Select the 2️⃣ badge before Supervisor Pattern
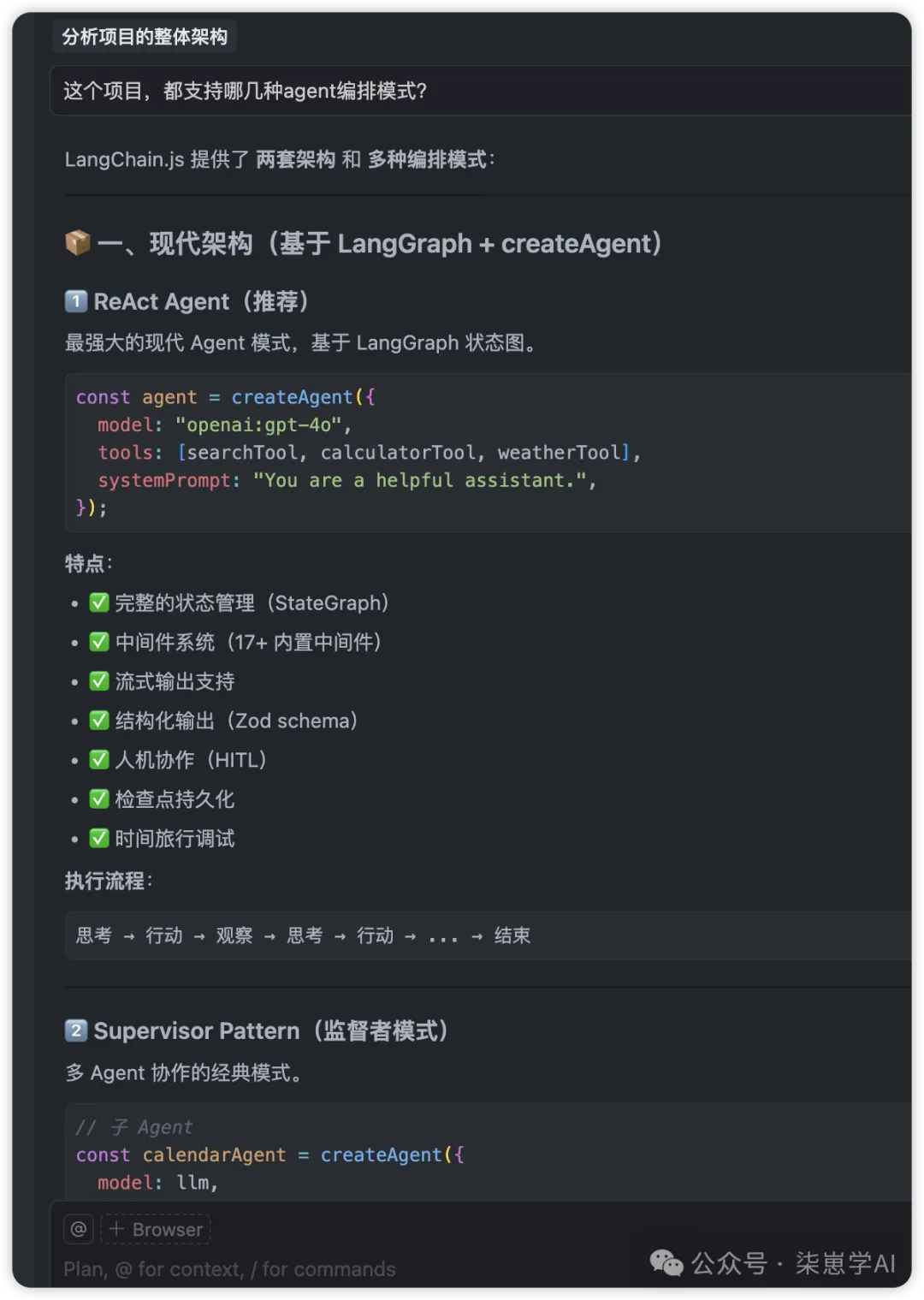The height and width of the screenshot is (1300, 924). click(x=75, y=1030)
